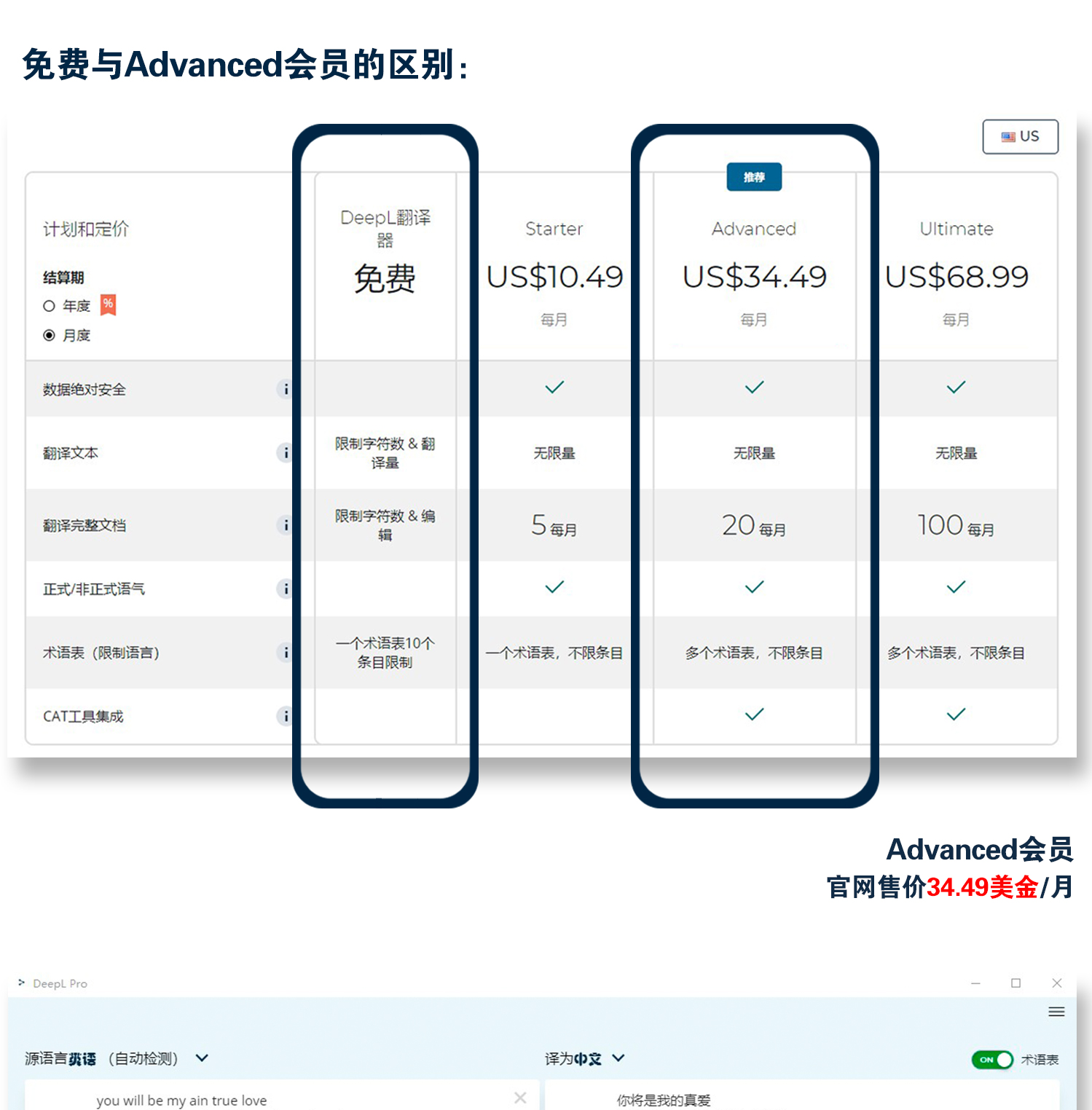This screenshot has height=1110, width=1092.
Task: Select the 年度 billing period radio
Action: (x=49, y=306)
